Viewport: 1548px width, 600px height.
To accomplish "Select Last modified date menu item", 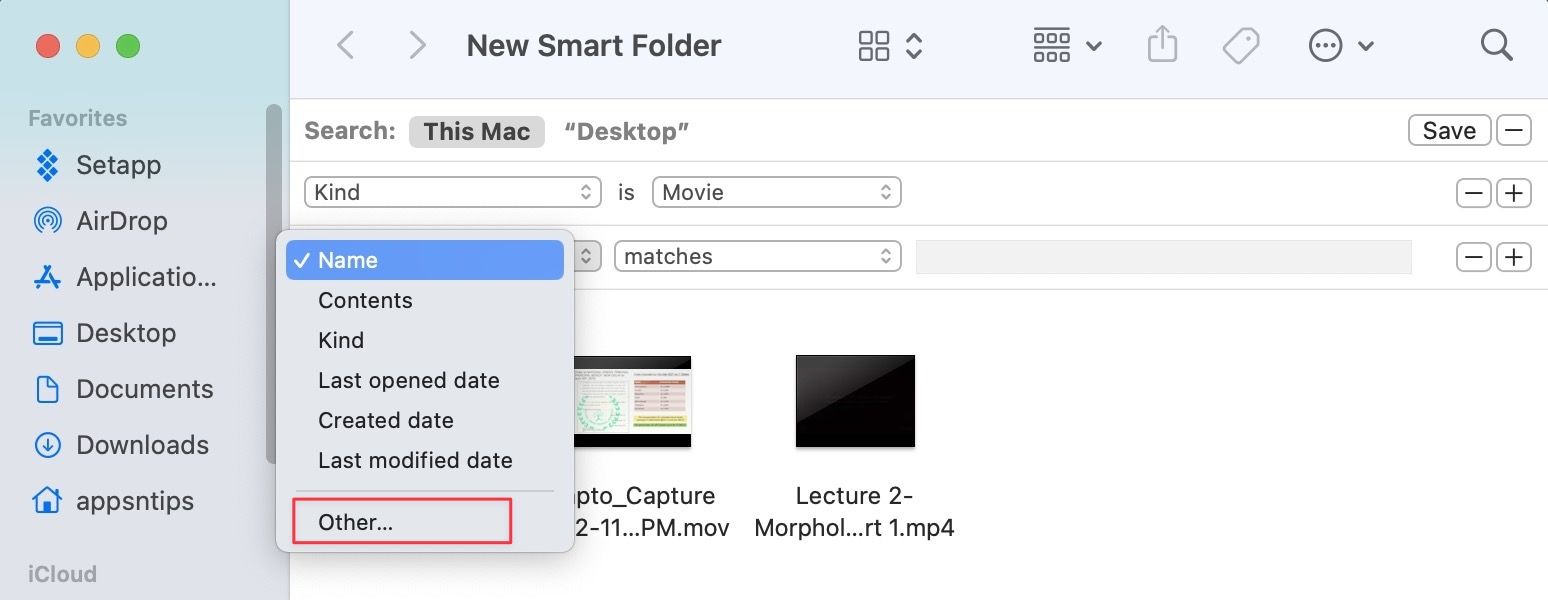I will coord(415,460).
